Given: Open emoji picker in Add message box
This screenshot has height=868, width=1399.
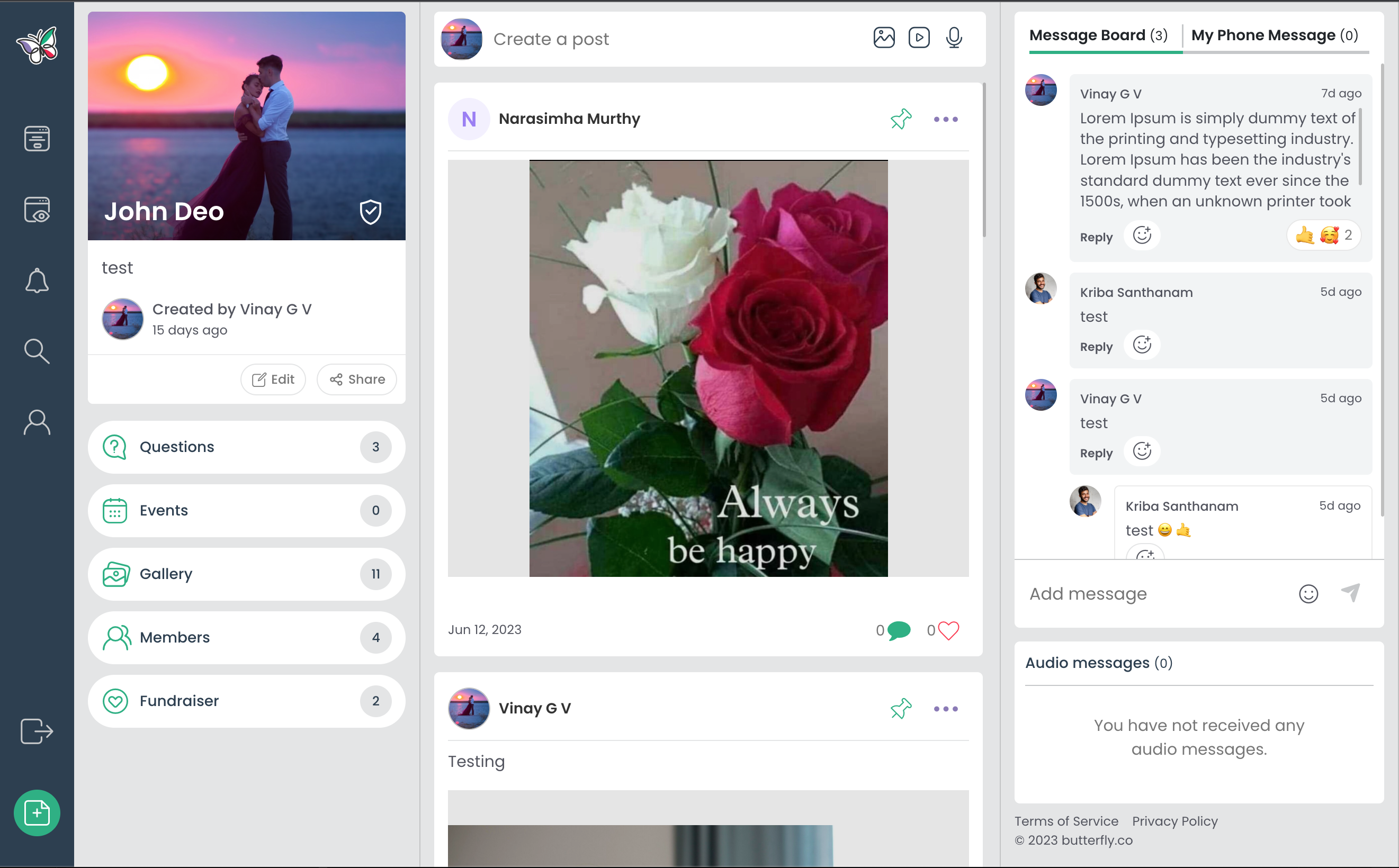Looking at the screenshot, I should click(1308, 594).
